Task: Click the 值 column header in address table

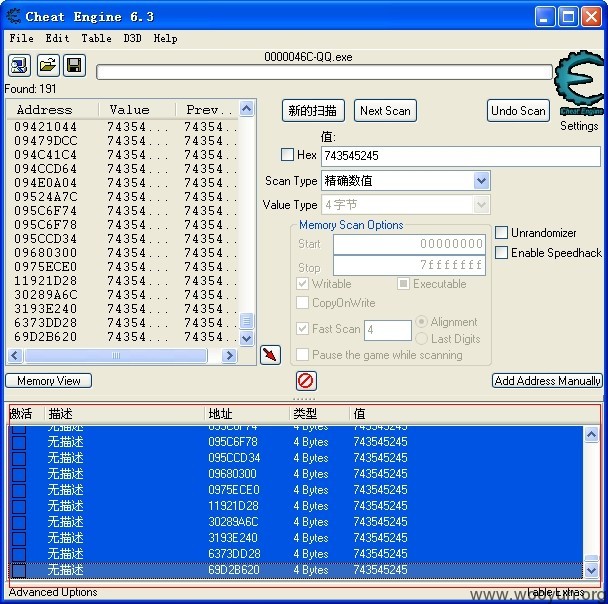Action: coord(359,414)
